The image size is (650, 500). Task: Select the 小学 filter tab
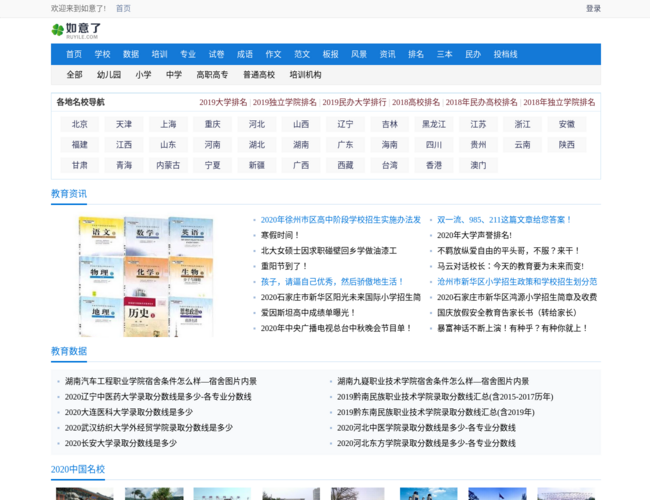coord(143,75)
